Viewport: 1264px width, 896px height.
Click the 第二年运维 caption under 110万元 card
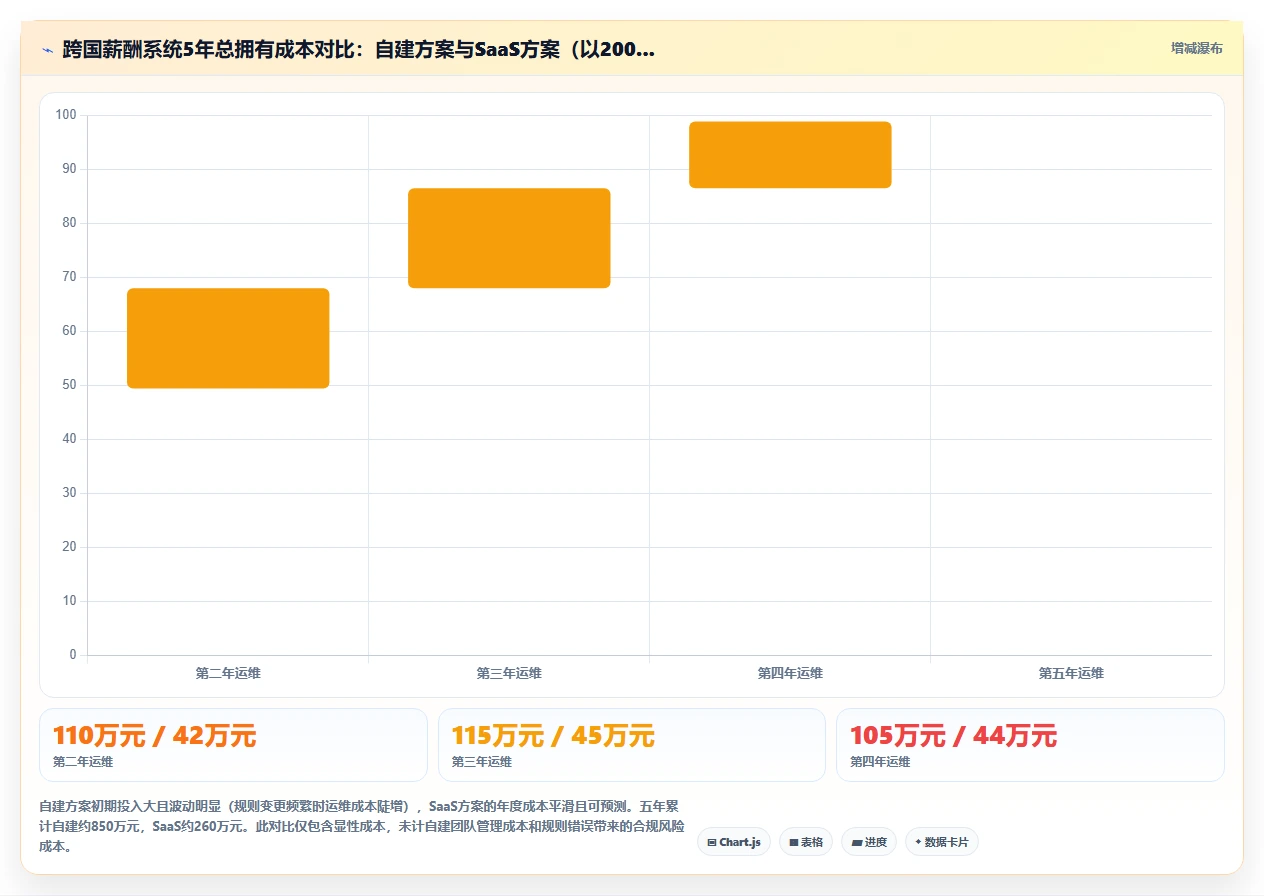click(x=83, y=762)
